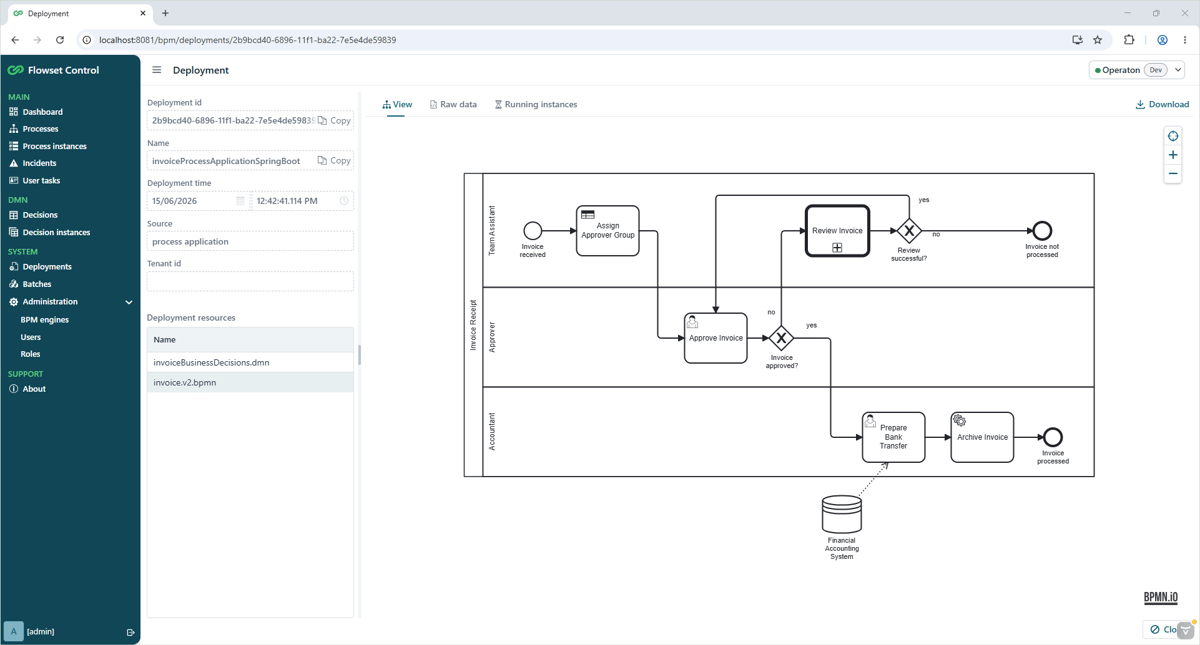Click the Source input field

[250, 241]
